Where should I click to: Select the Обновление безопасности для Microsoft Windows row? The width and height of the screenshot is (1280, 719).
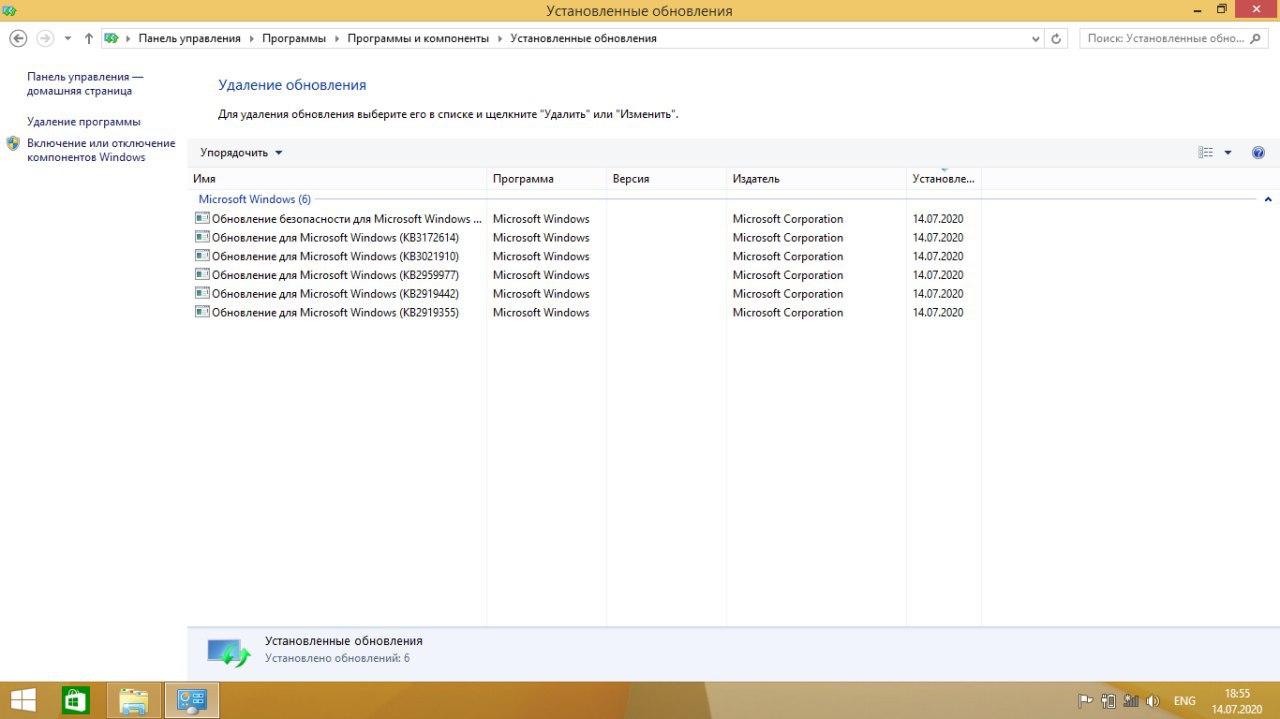coord(584,218)
